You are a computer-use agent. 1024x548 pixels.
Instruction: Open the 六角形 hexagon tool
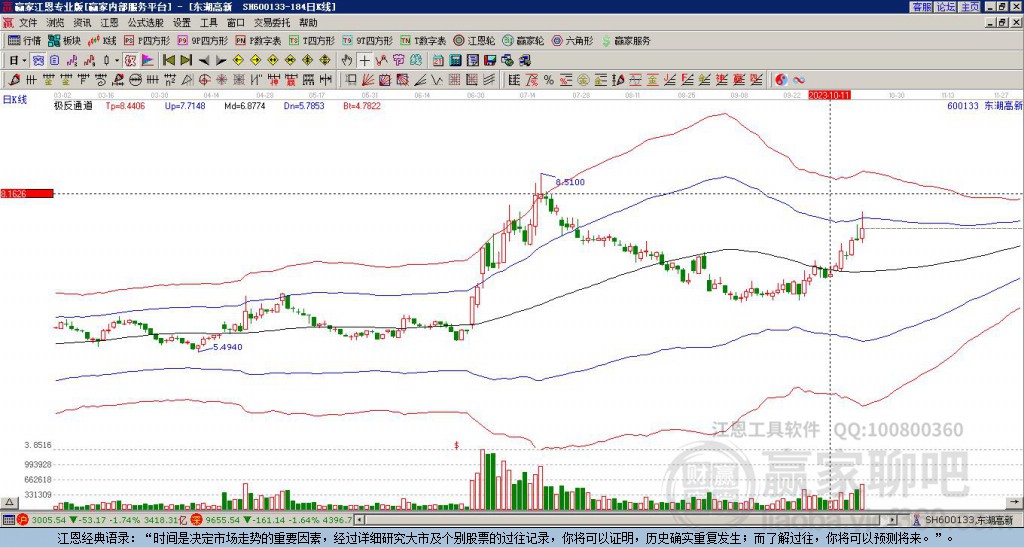[573, 40]
